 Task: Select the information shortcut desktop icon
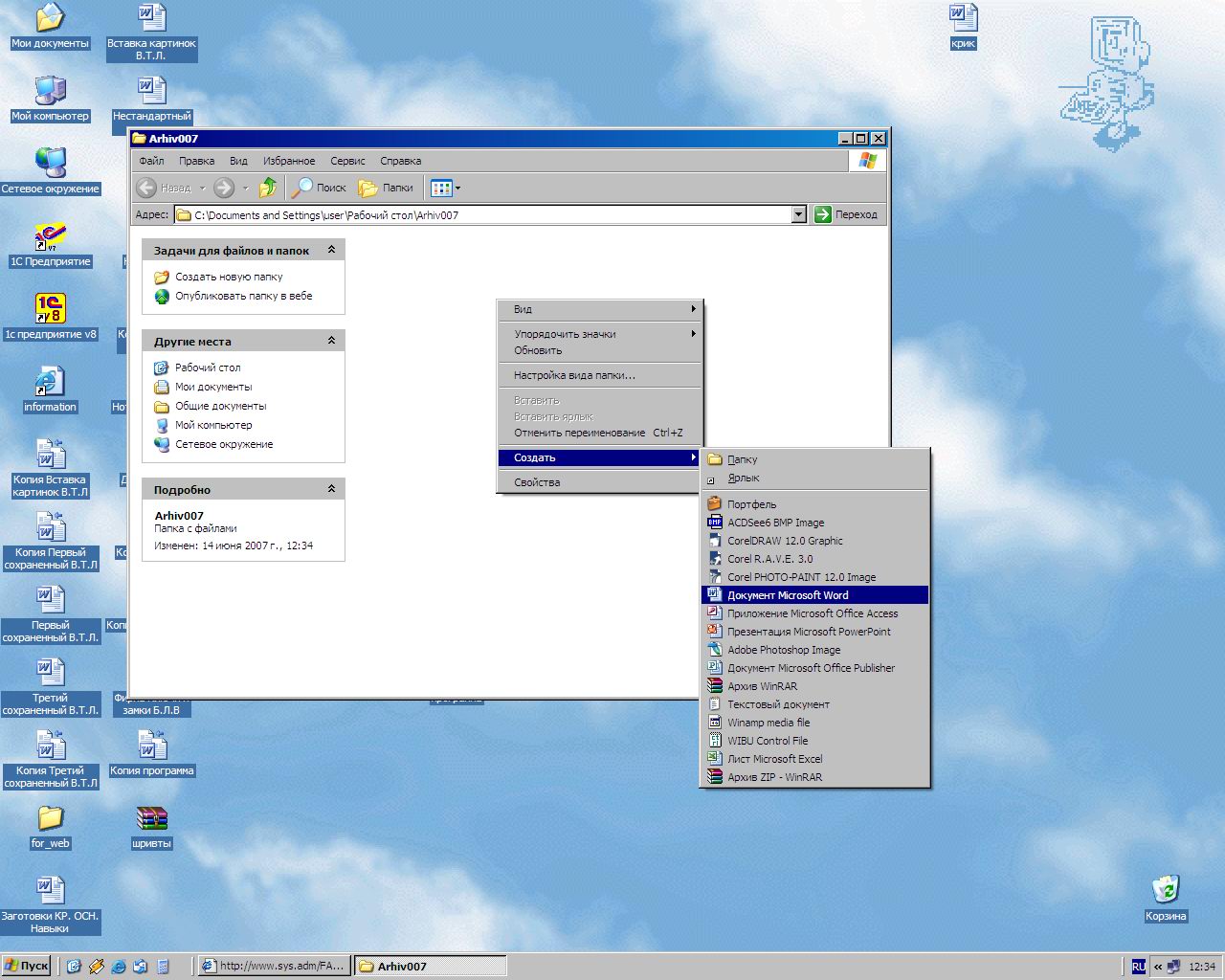coord(50,390)
